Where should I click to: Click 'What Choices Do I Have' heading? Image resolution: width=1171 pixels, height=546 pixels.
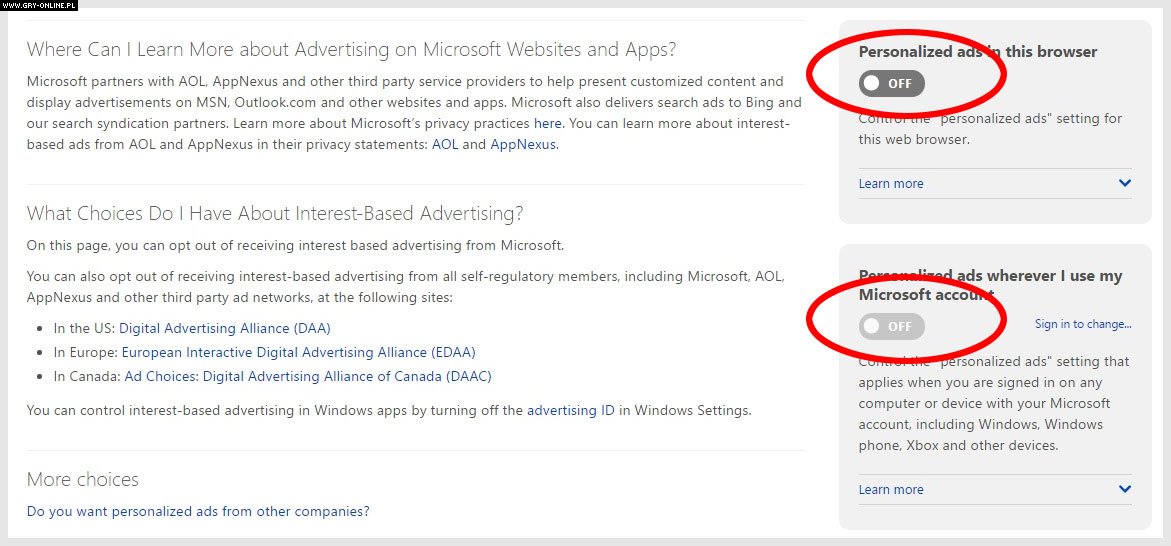[275, 214]
